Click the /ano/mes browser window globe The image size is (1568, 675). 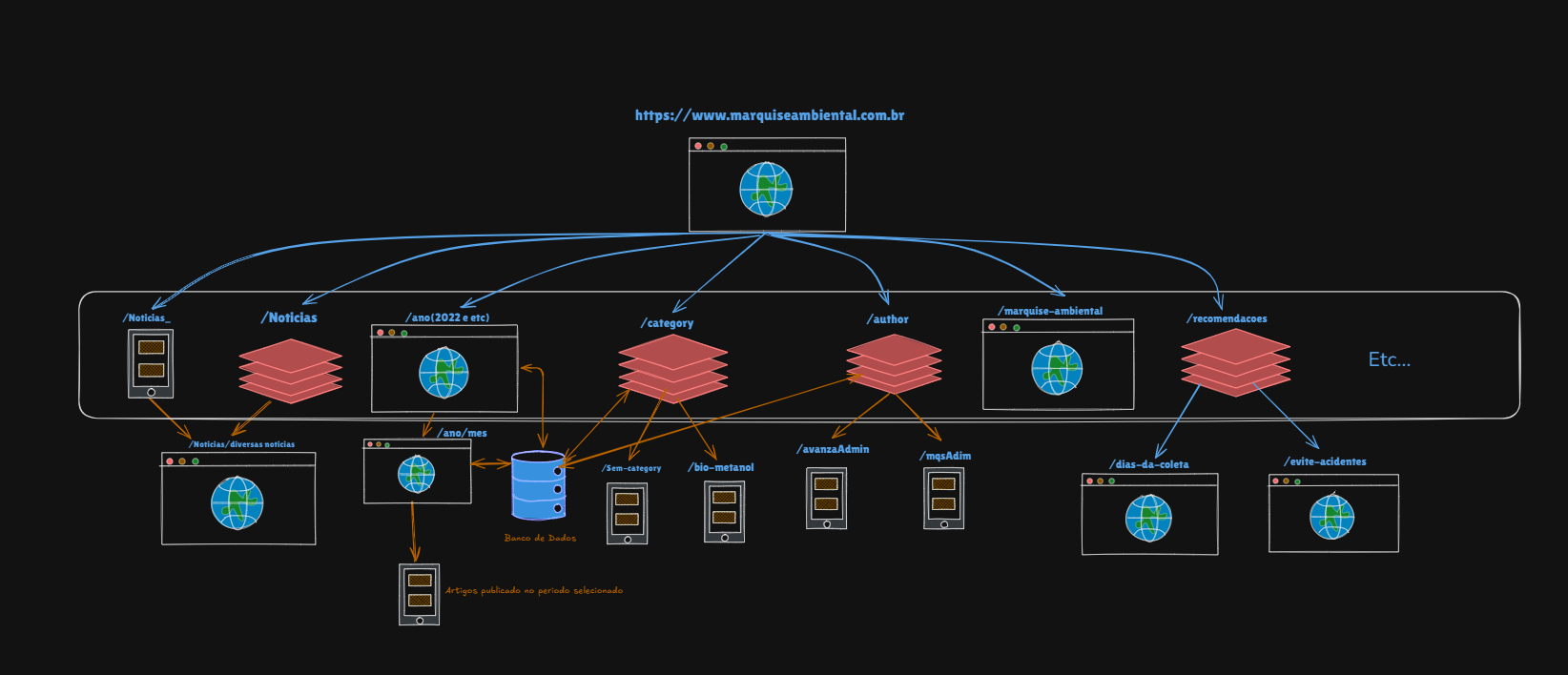coord(416,474)
